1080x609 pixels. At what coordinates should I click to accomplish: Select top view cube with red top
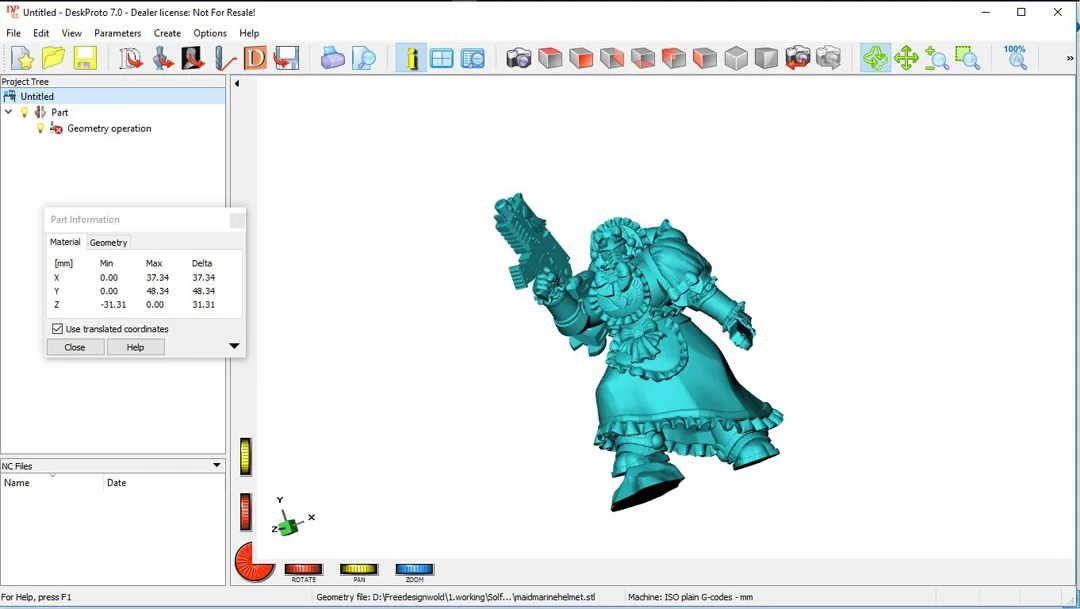550,59
